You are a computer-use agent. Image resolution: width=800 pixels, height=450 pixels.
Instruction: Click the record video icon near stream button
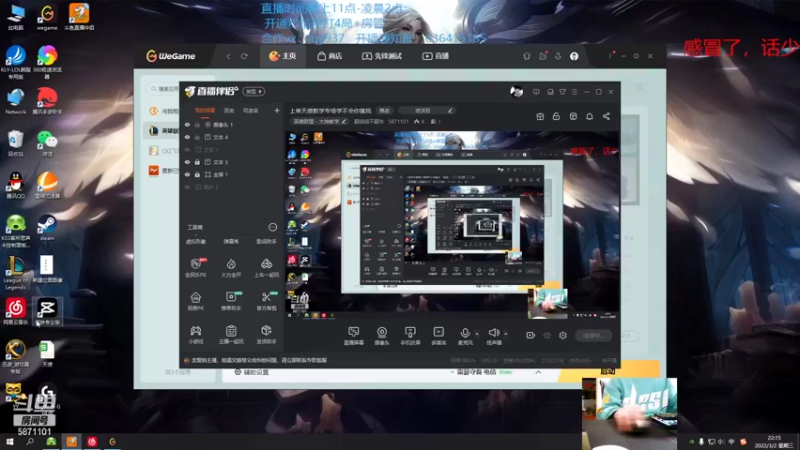pos(531,335)
